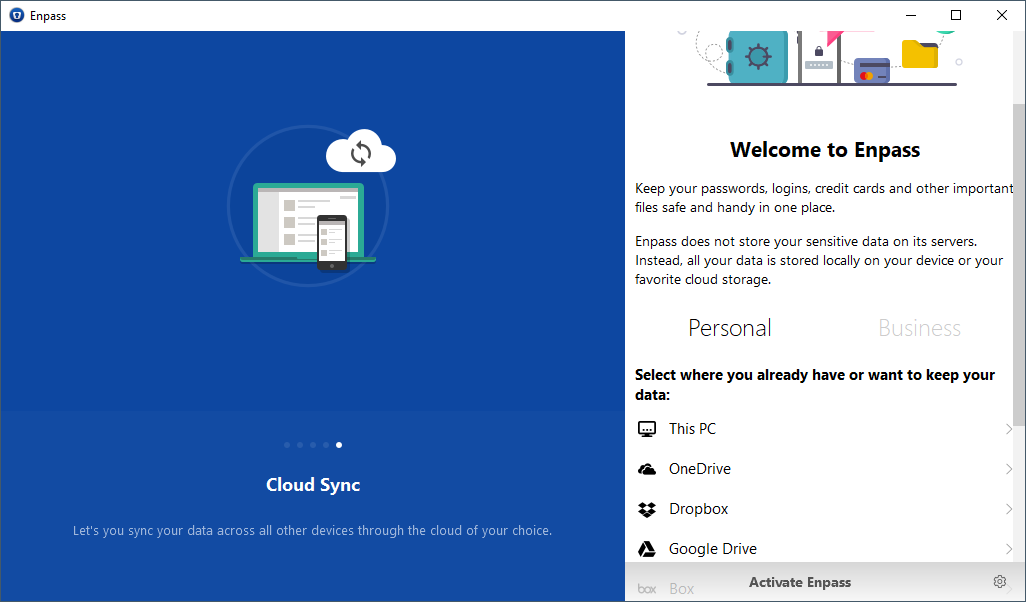
Task: Switch to the Personal tab
Action: [x=730, y=328]
